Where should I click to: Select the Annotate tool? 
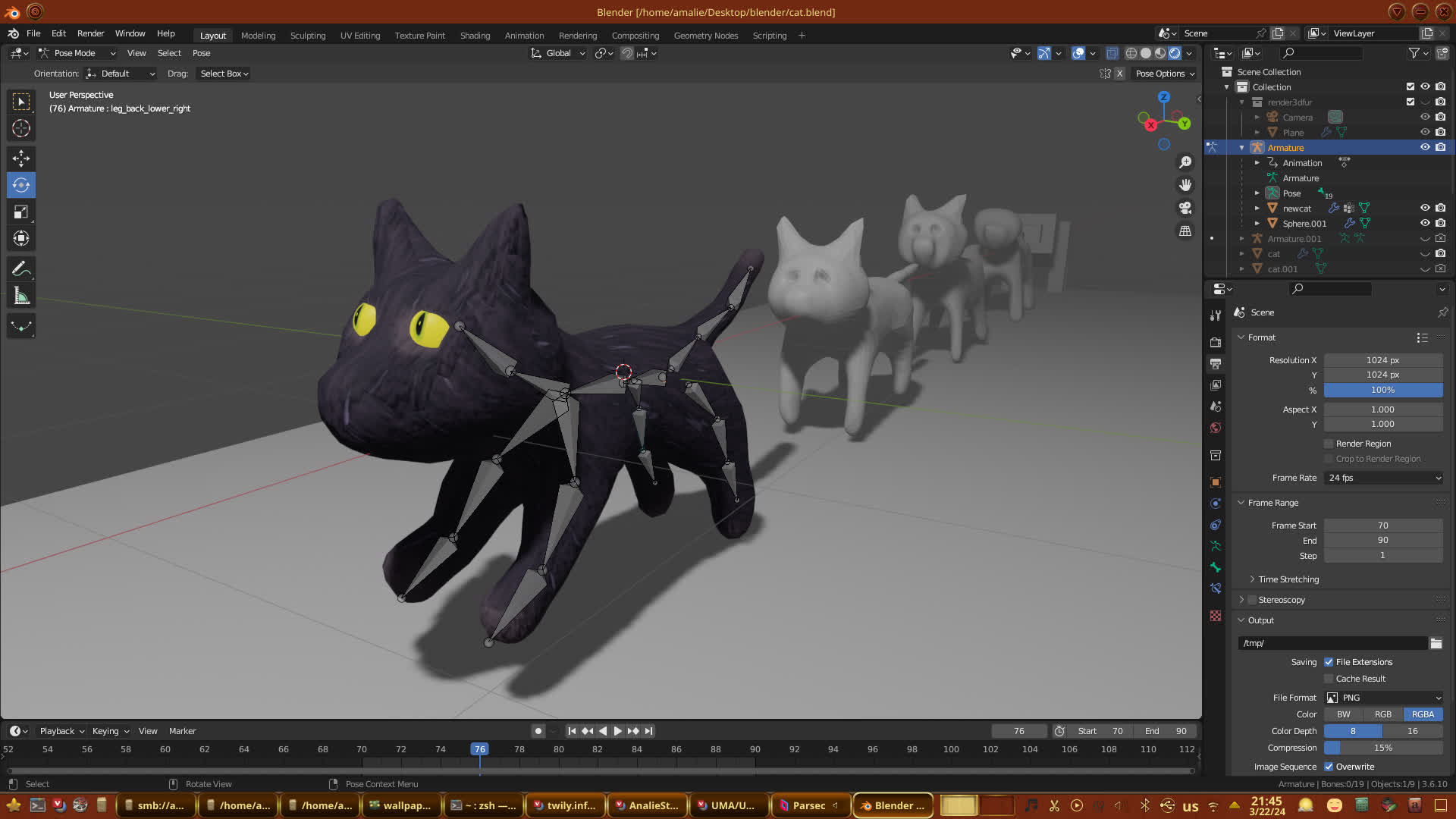pyautogui.click(x=21, y=268)
